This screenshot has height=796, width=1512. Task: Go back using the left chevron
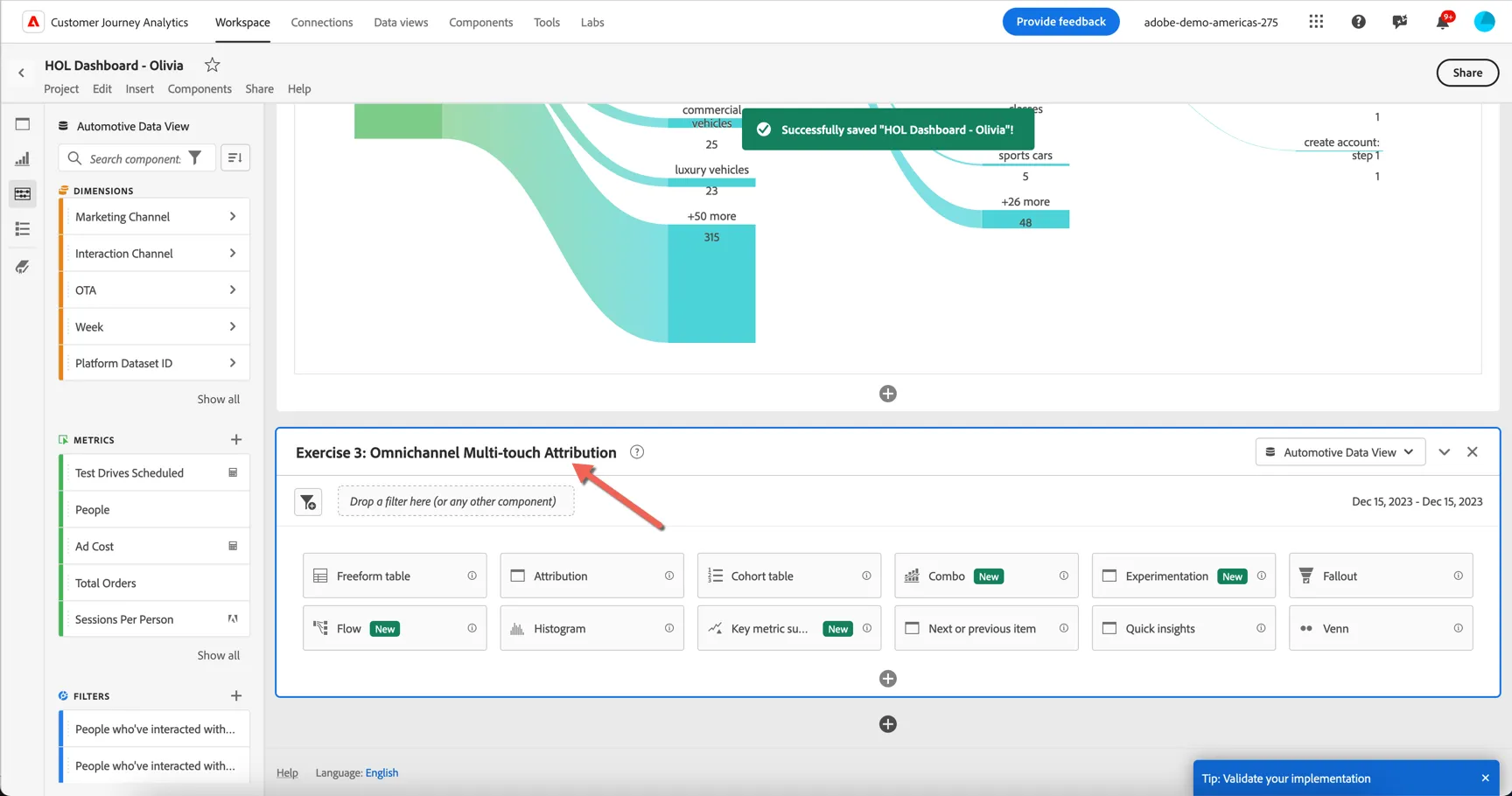[x=22, y=73]
